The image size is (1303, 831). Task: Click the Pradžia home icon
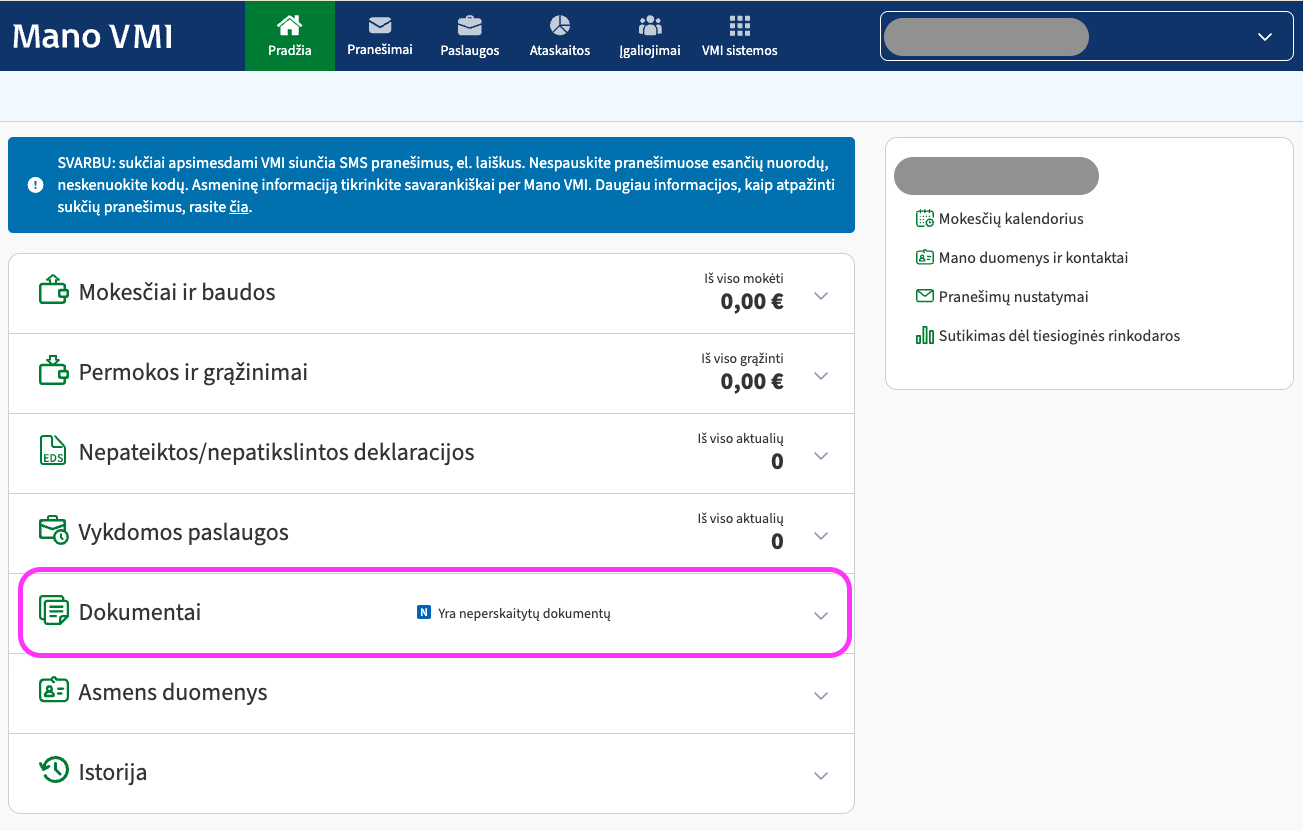290,24
